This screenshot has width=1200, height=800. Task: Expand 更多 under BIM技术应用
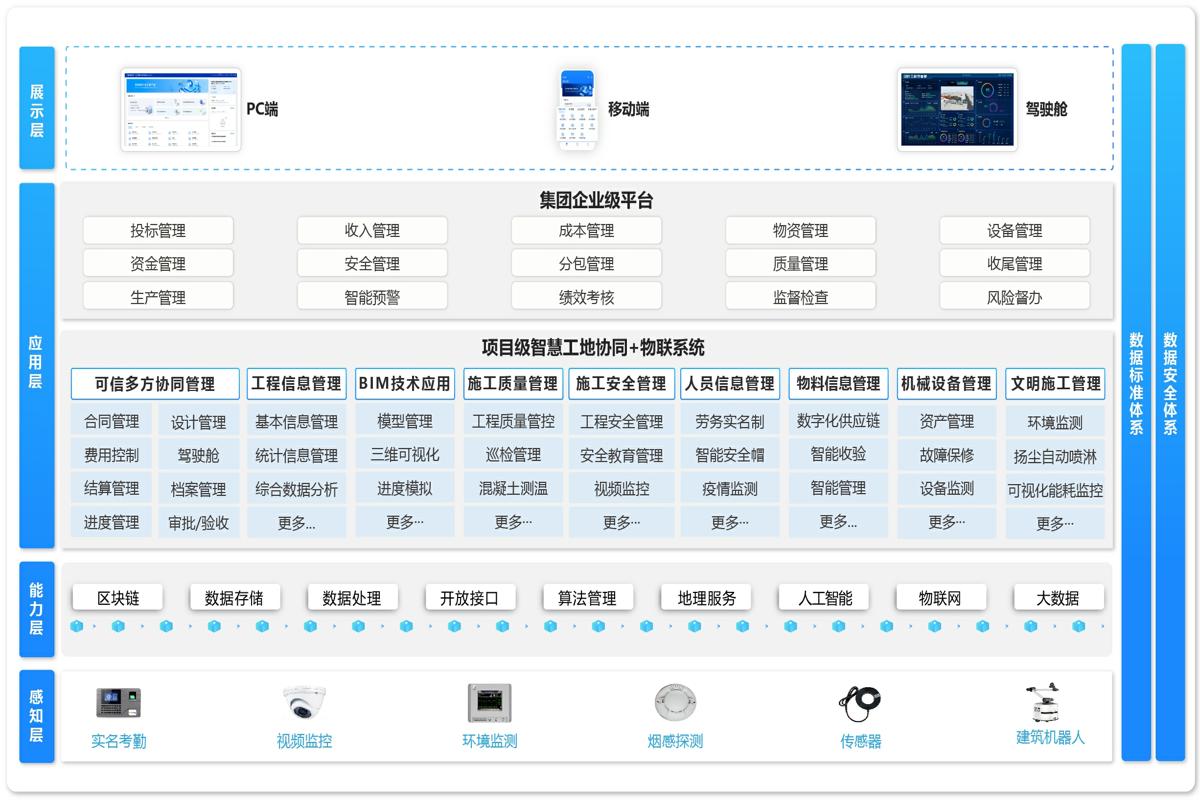coord(405,522)
